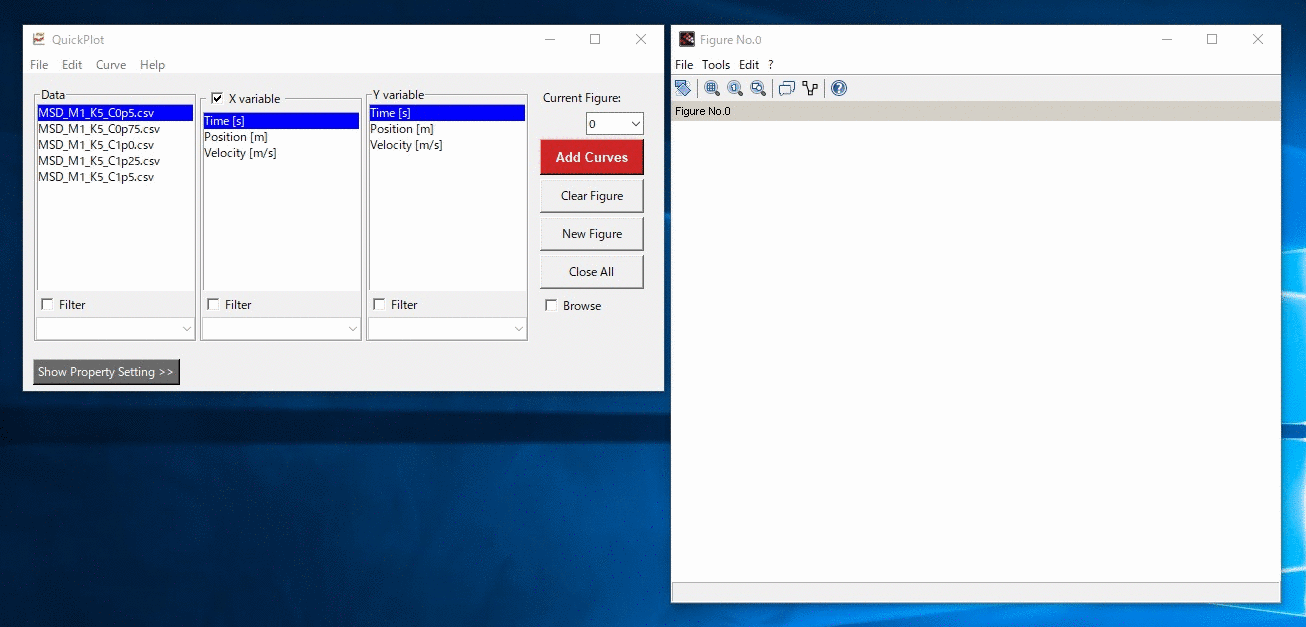Screen dimensions: 1306x627
Task: Click the New Figure button
Action: 592,234
